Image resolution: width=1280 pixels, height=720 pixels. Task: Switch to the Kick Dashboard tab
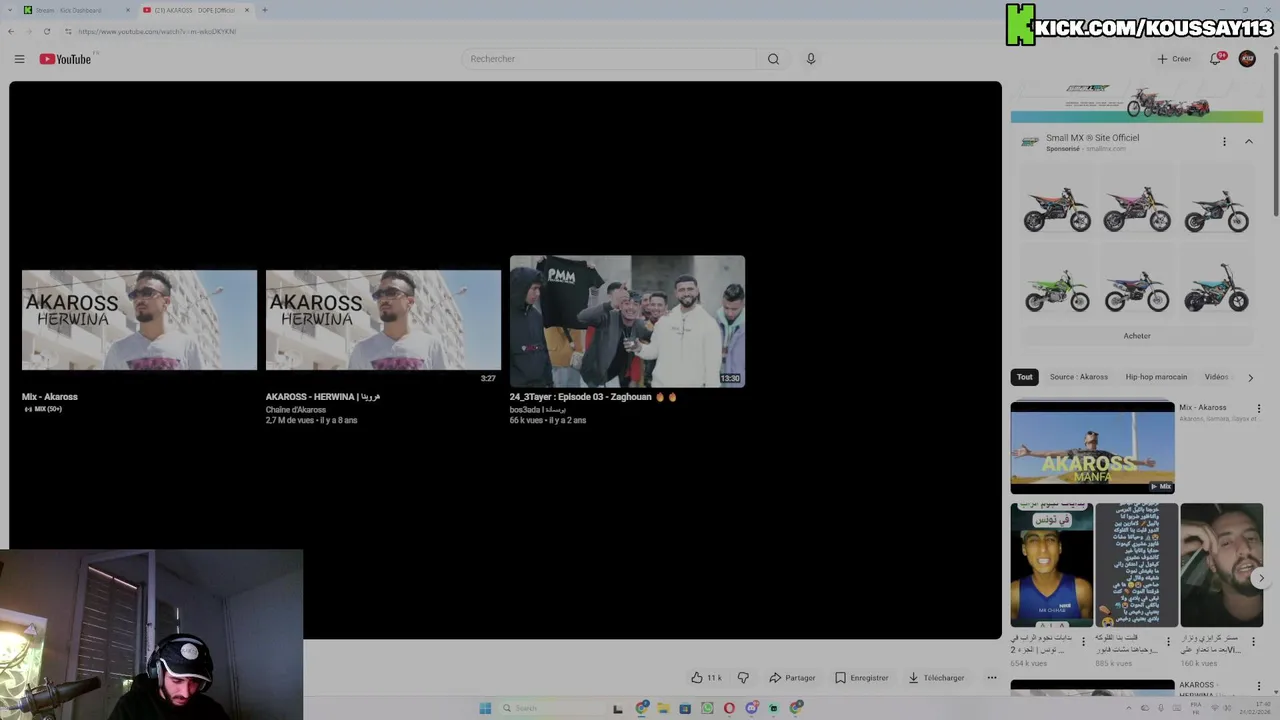coord(75,10)
